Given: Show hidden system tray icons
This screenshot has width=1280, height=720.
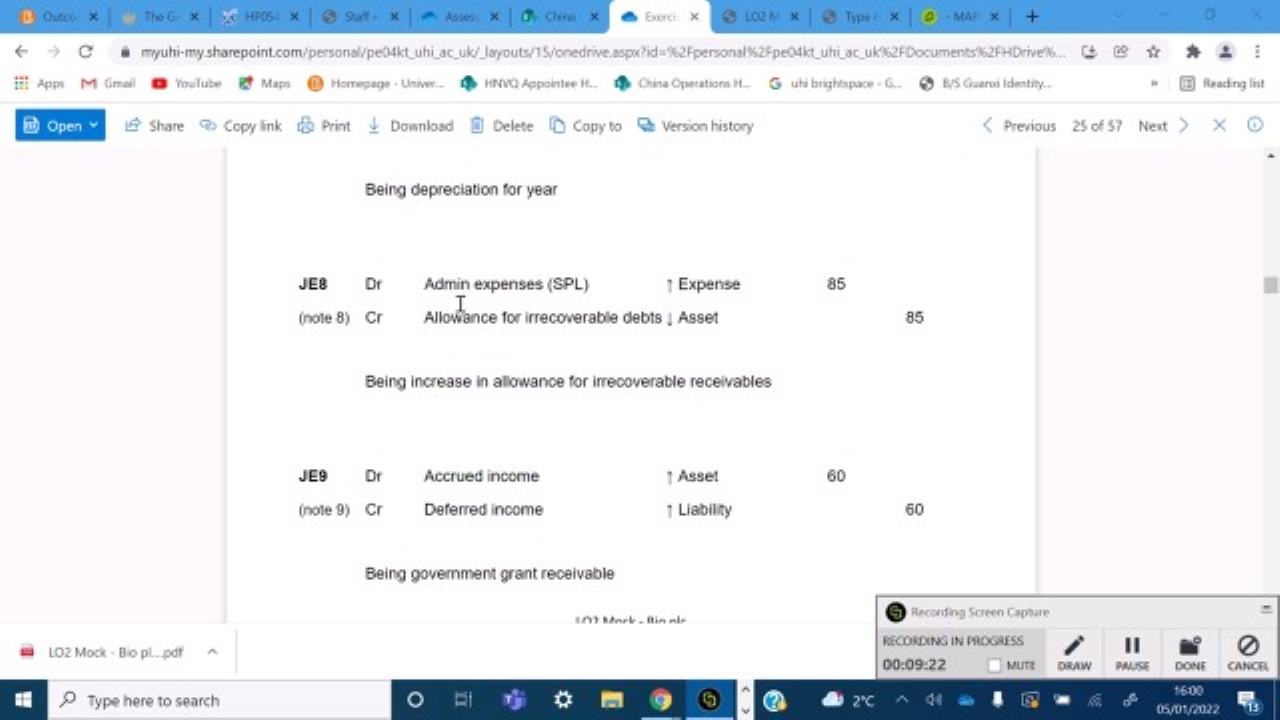Looking at the screenshot, I should (901, 700).
